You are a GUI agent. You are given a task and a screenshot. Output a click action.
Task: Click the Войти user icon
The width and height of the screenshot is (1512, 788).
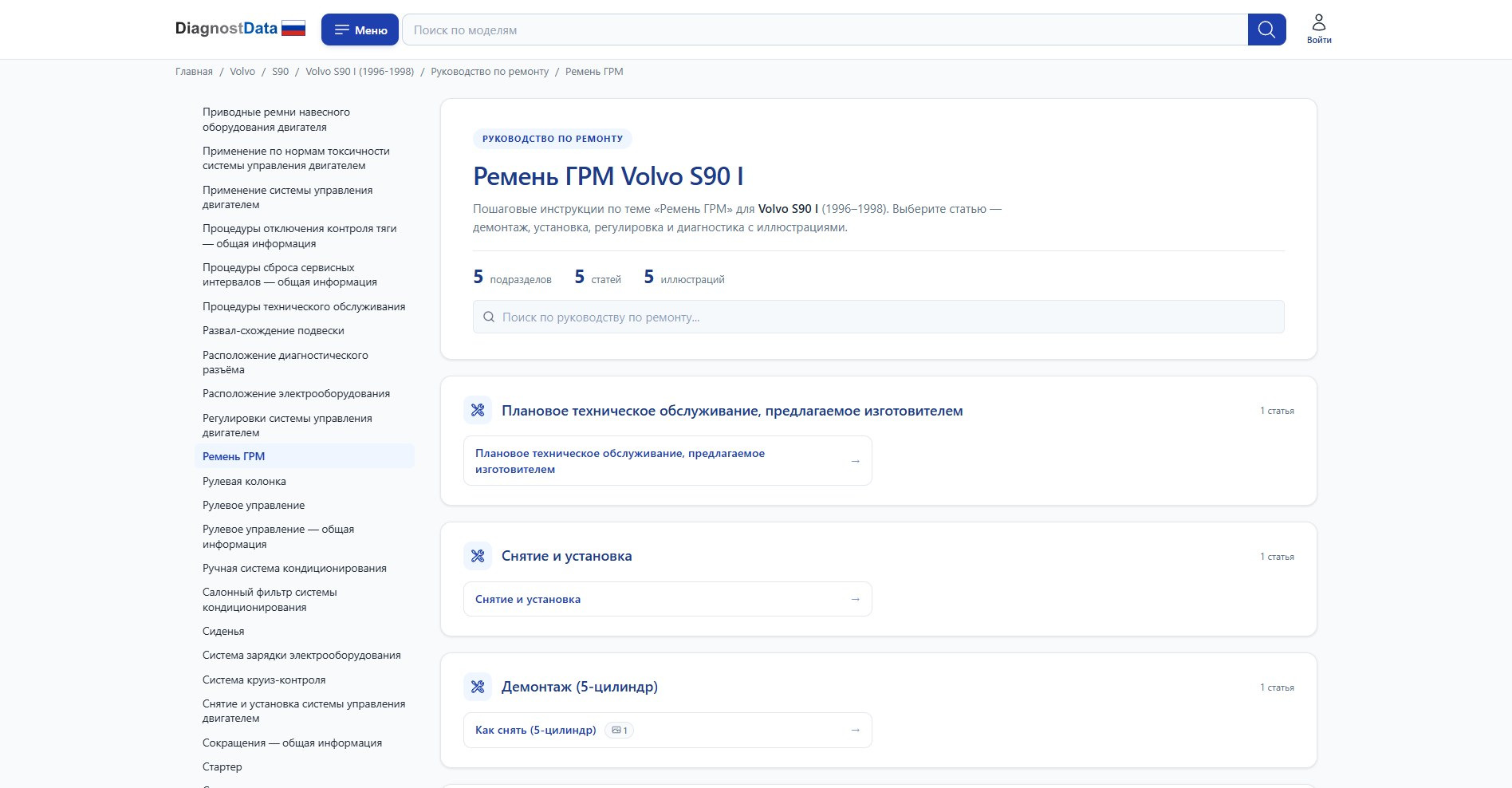1319,29
